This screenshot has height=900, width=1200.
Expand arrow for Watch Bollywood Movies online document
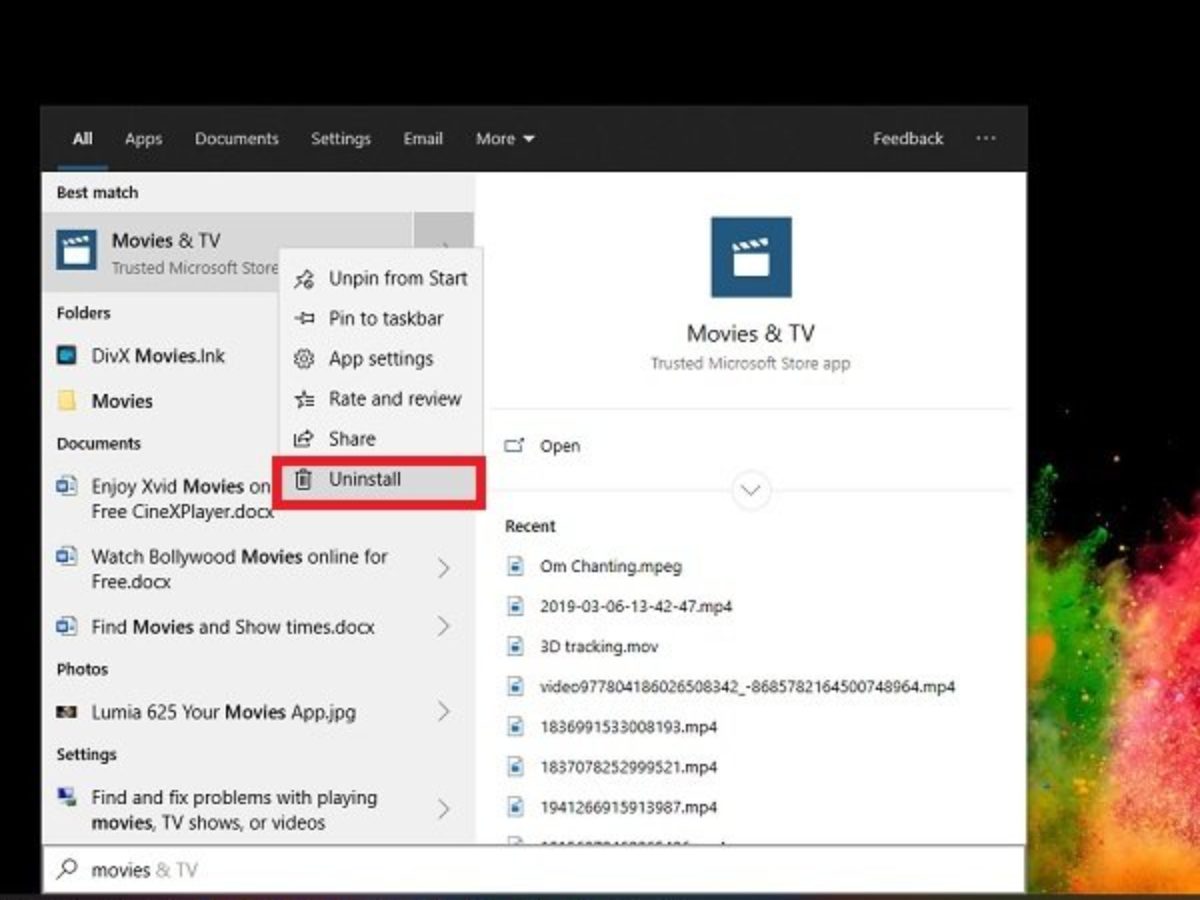pyautogui.click(x=443, y=568)
